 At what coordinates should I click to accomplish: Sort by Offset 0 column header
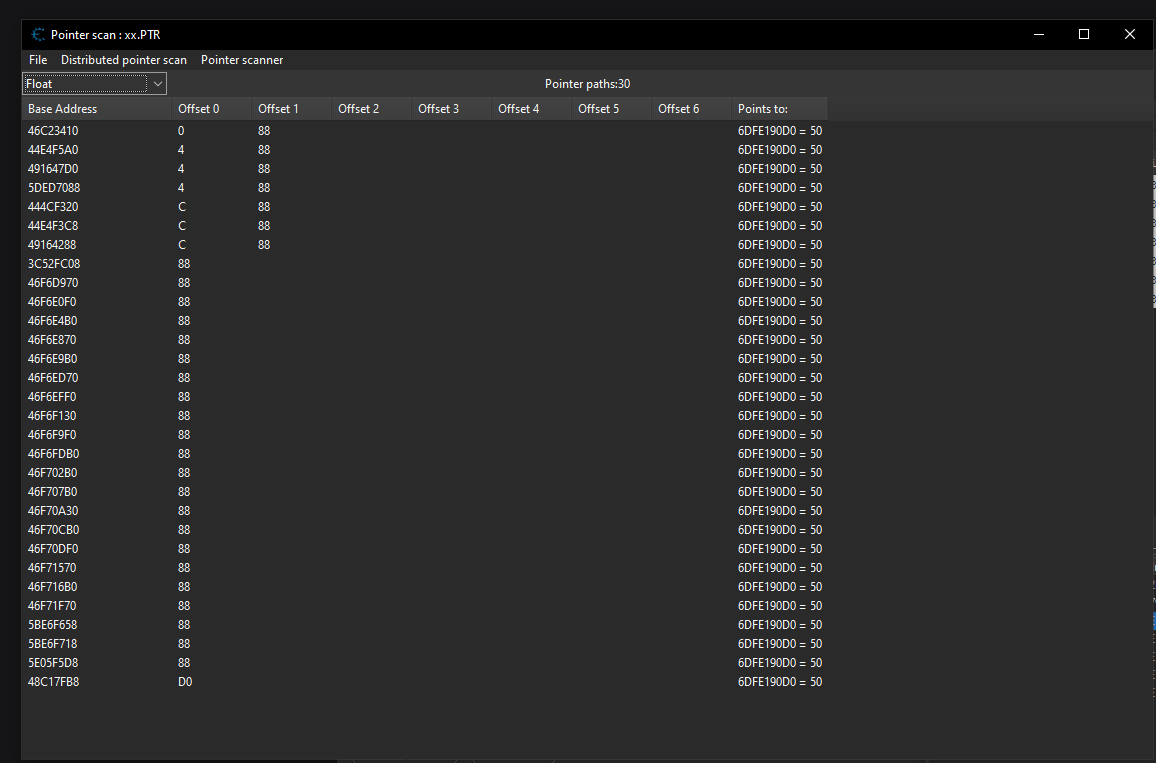coord(212,108)
